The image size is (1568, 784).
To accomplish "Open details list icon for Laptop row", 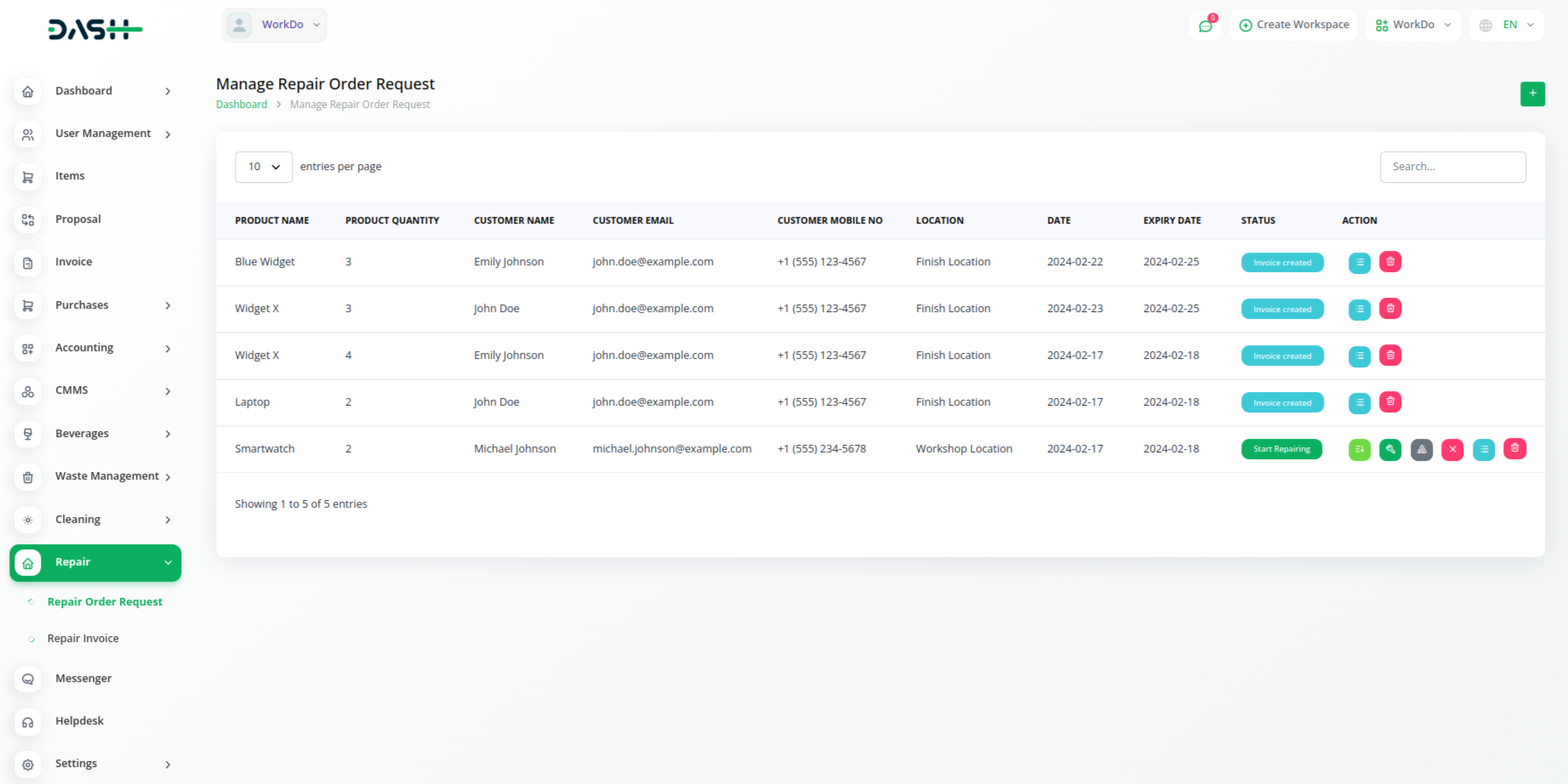I will (1360, 403).
